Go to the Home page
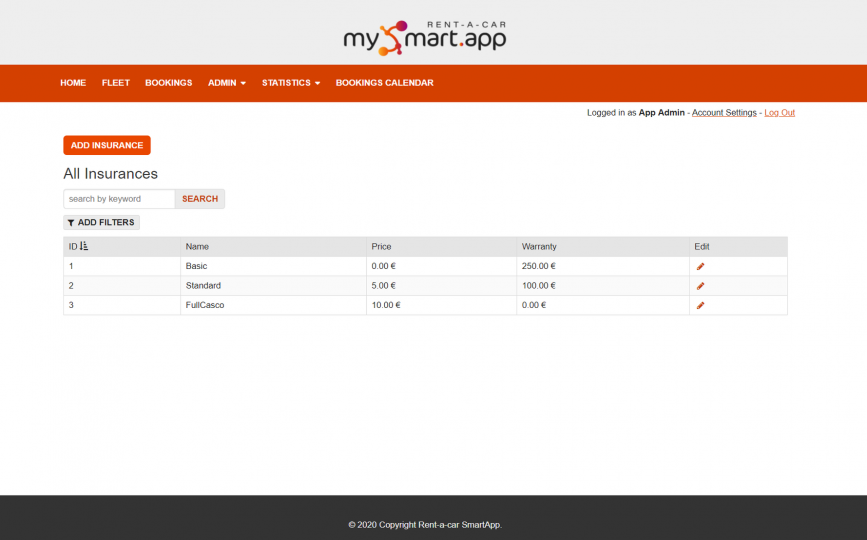 [73, 83]
